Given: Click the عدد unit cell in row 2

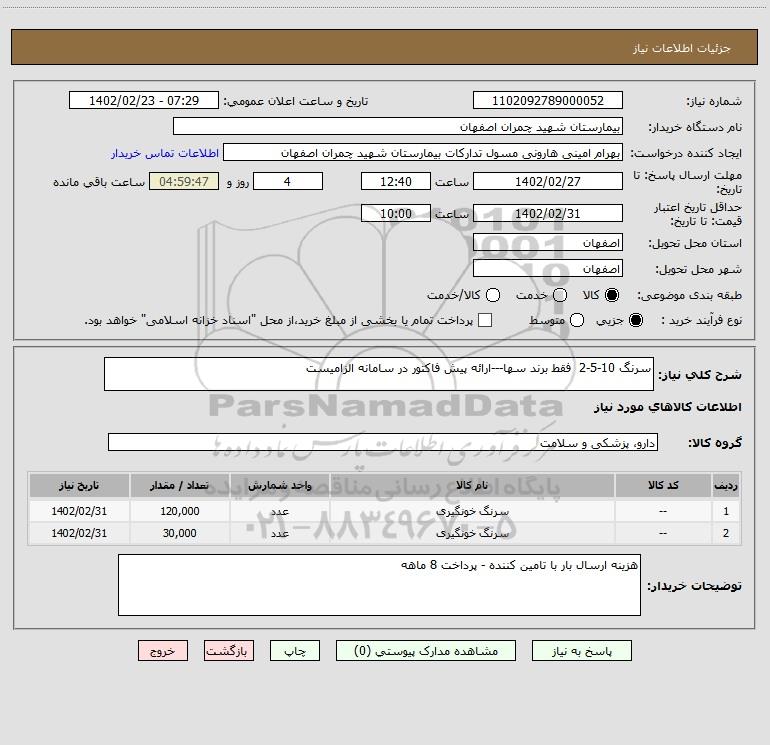Looking at the screenshot, I should coord(280,533).
